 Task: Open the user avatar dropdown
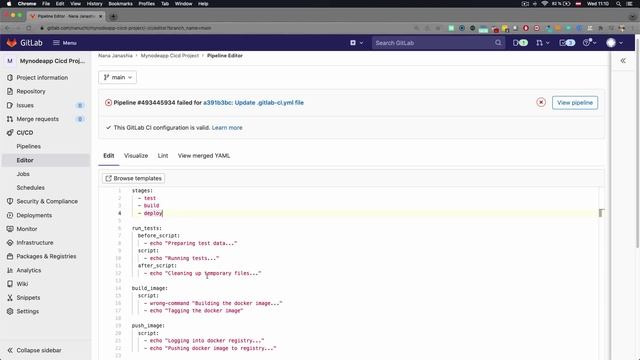pos(614,43)
